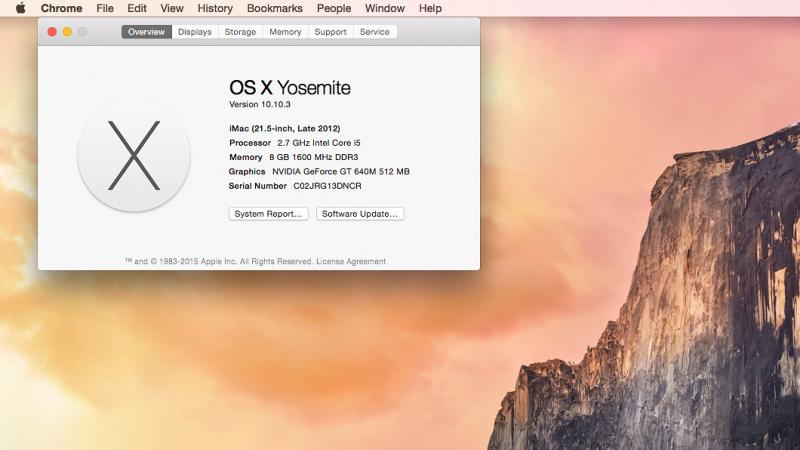Open the Help menu
The image size is (800, 450).
pos(430,8)
